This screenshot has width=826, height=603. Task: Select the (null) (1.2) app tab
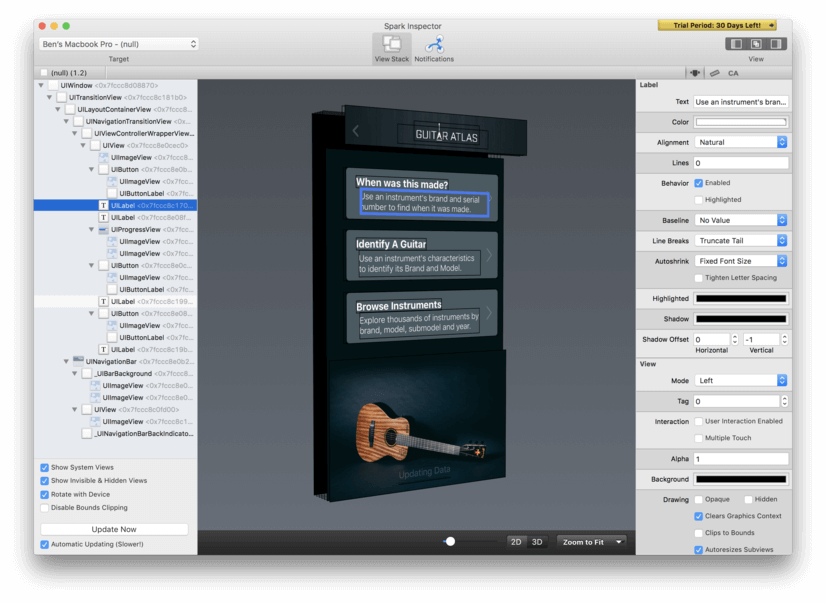[x=70, y=73]
